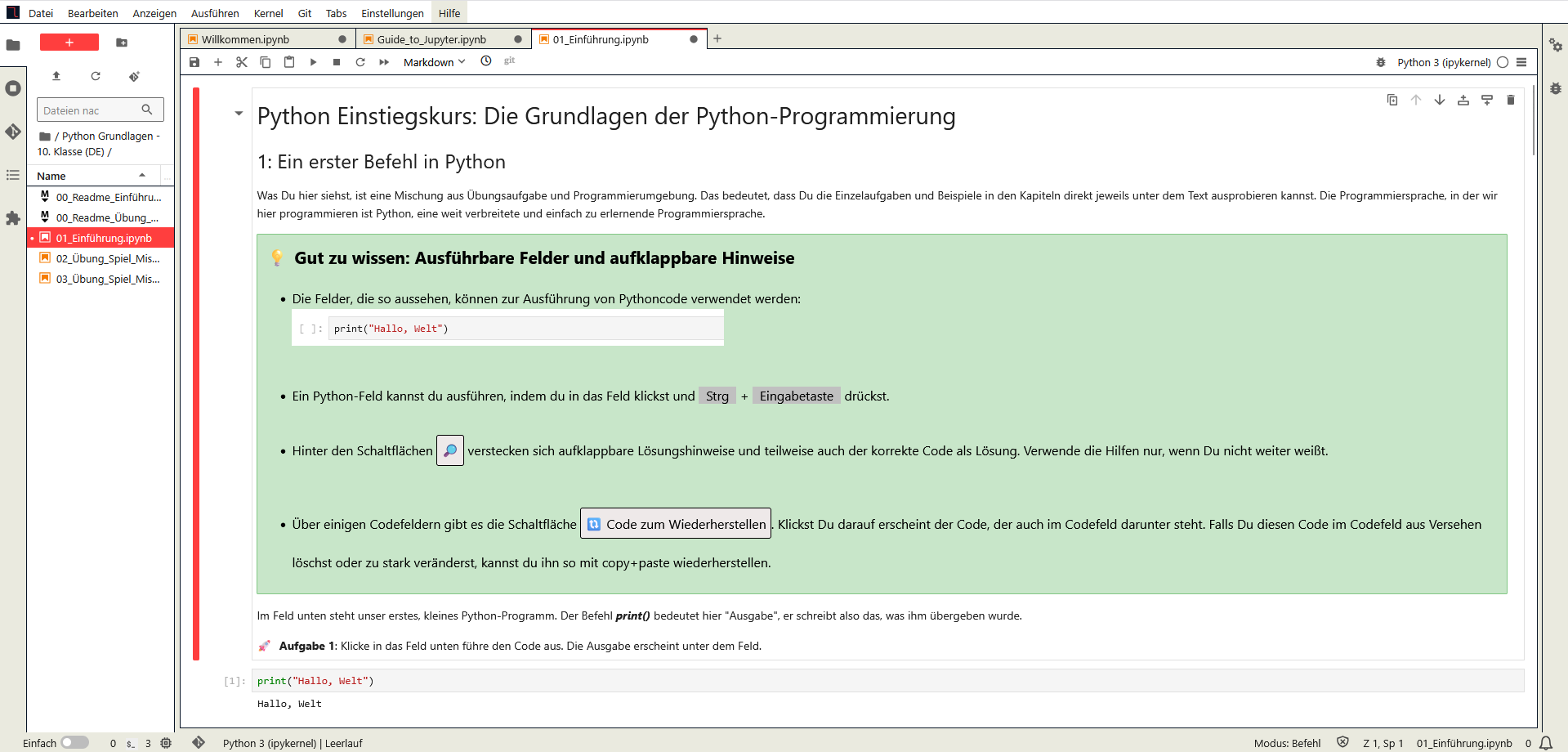Insert a cell below with the plus icon
The width and height of the screenshot is (1568, 752).
tap(218, 62)
